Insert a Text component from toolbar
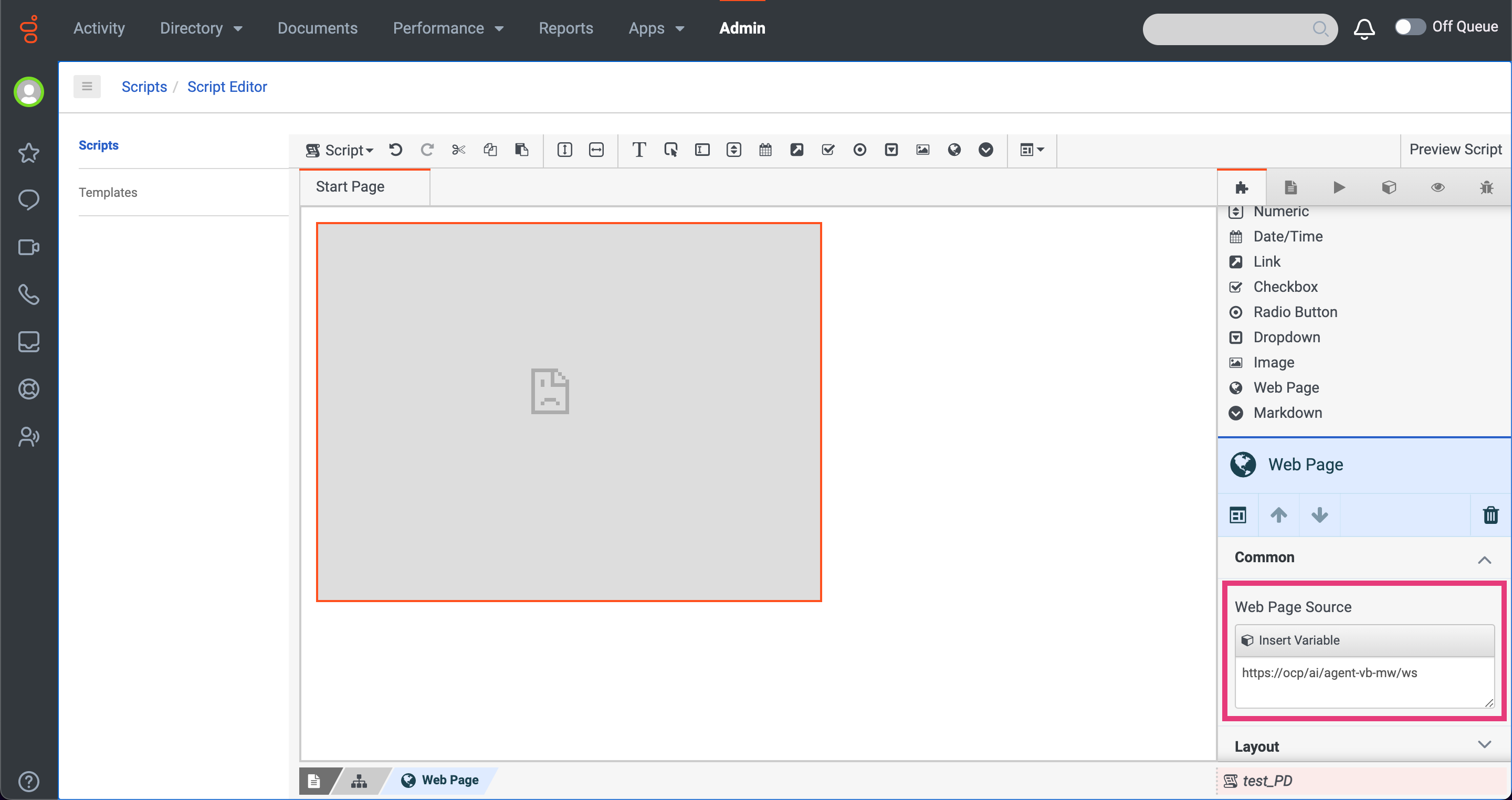The image size is (1512, 800). pyautogui.click(x=638, y=150)
